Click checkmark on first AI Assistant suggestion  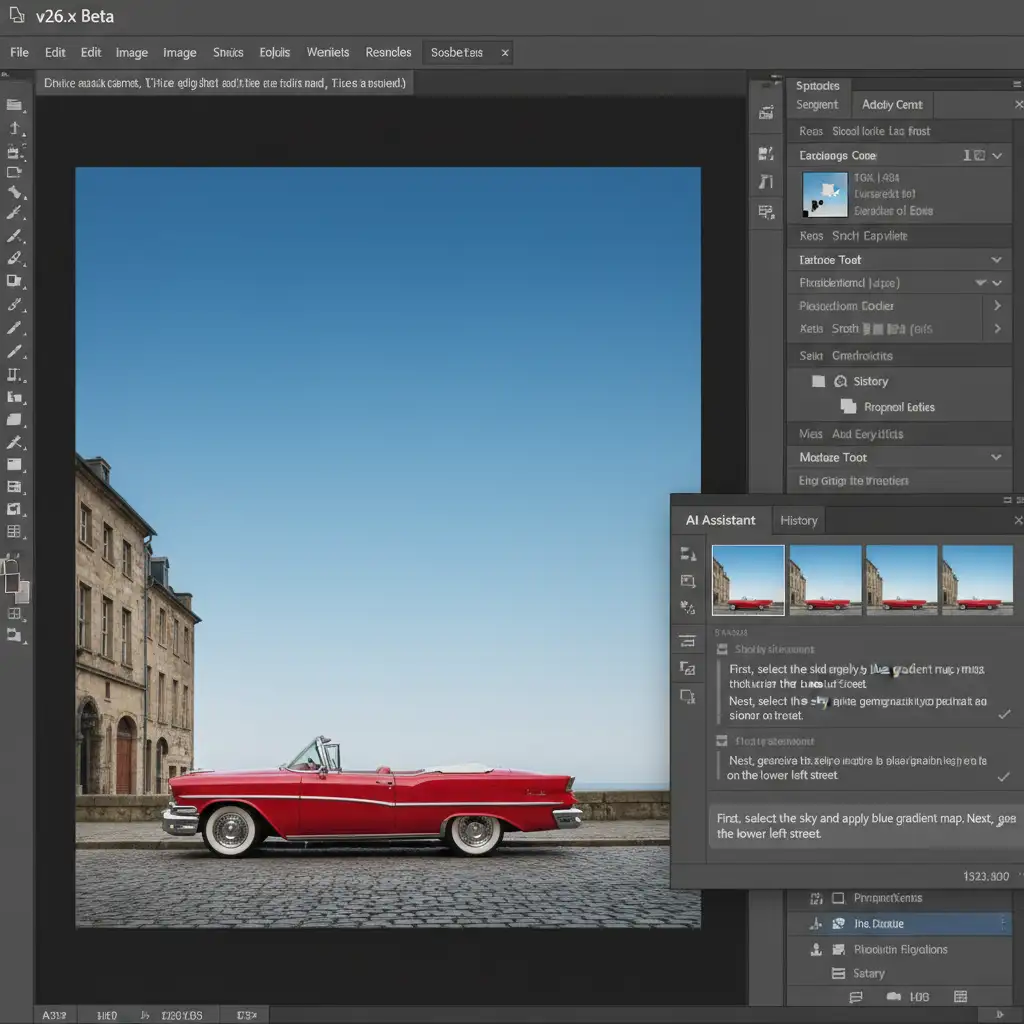pyautogui.click(x=1004, y=714)
